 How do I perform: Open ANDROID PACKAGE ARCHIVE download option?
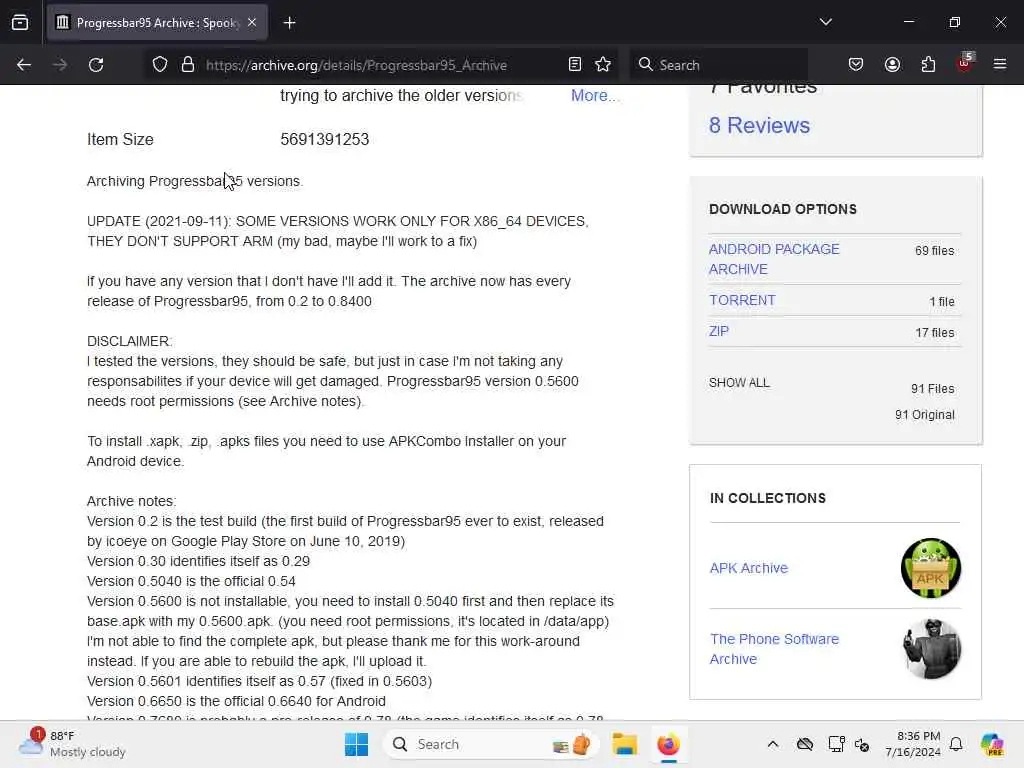pyautogui.click(x=774, y=259)
